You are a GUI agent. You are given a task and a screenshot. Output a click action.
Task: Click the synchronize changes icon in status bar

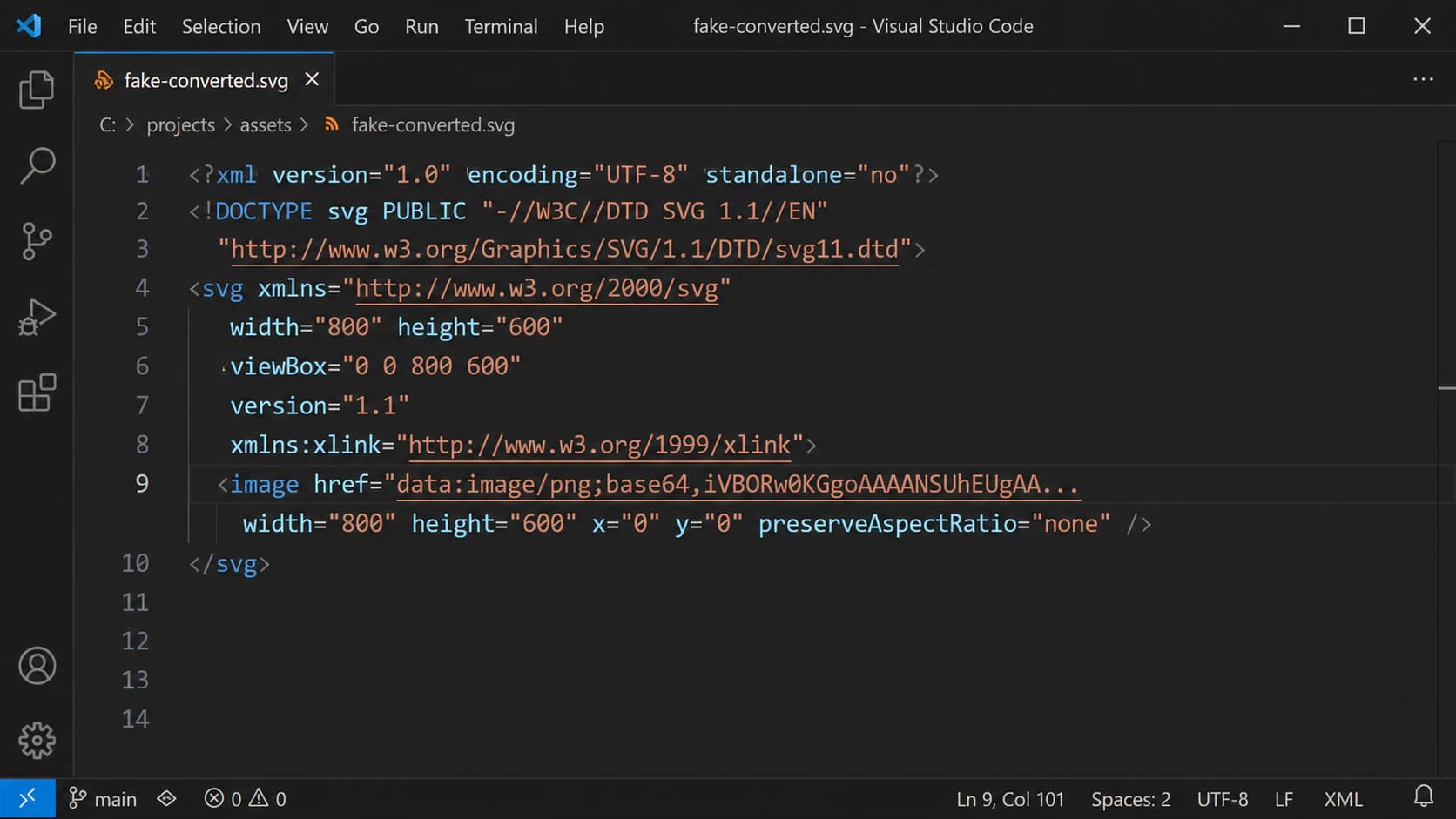click(x=167, y=798)
